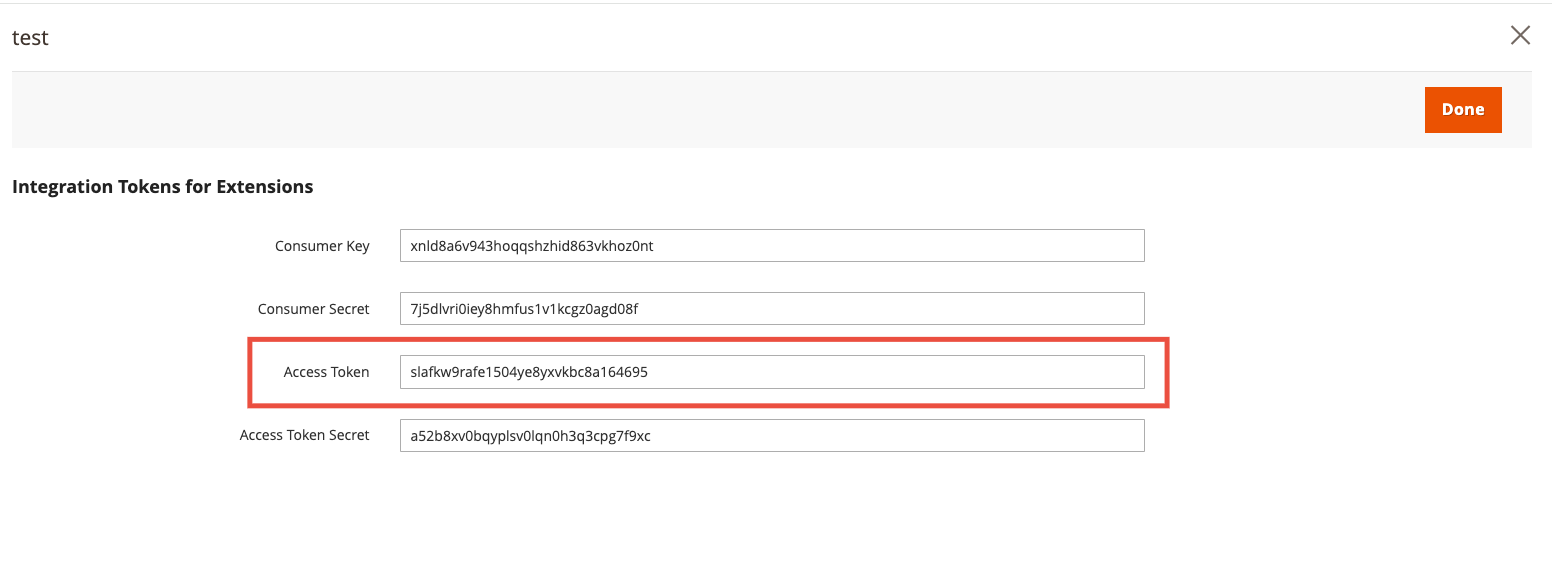1552x567 pixels.
Task: Select the Access Token input field
Action: click(x=772, y=372)
